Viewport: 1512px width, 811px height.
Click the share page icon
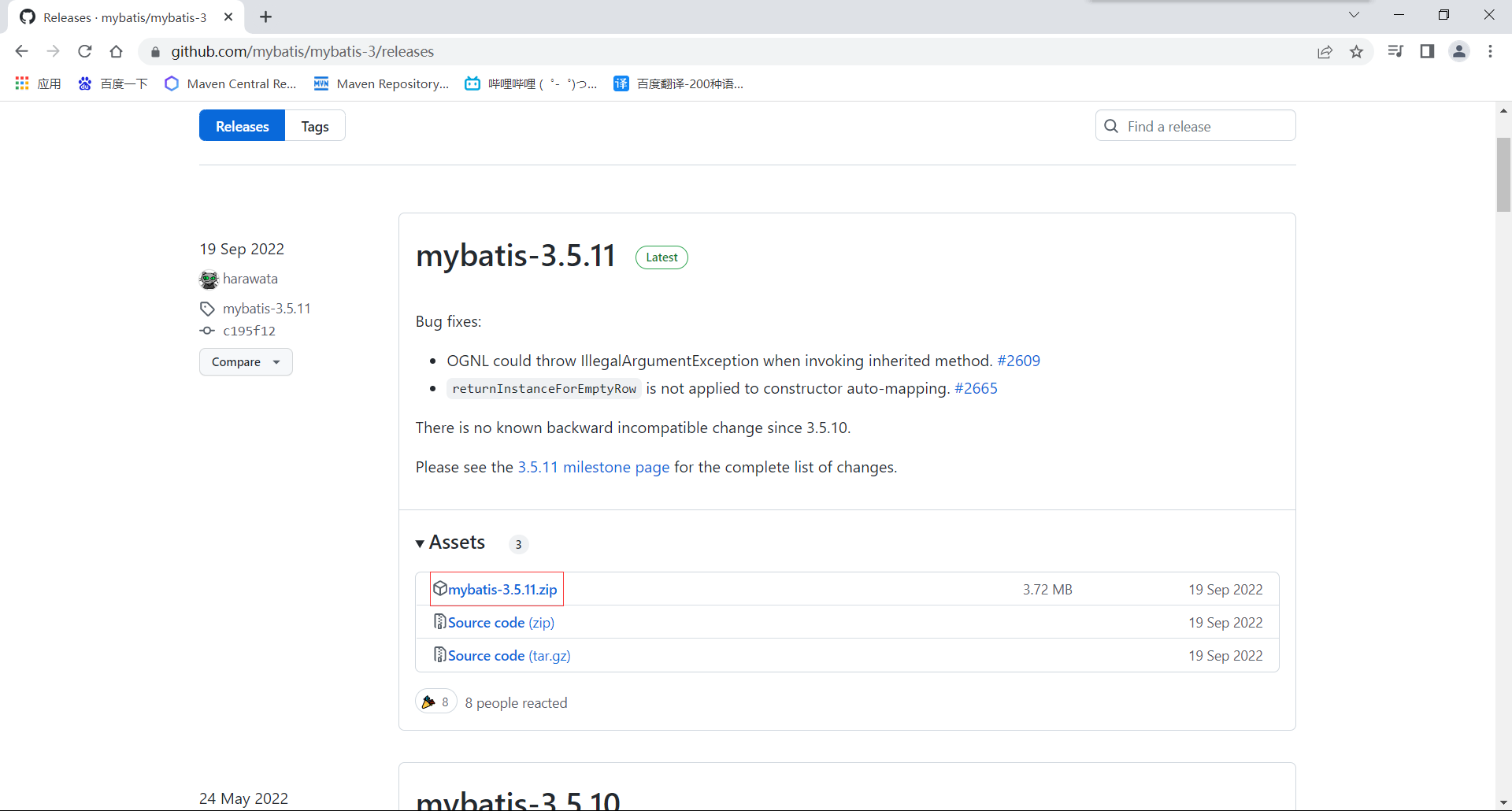coord(1325,51)
